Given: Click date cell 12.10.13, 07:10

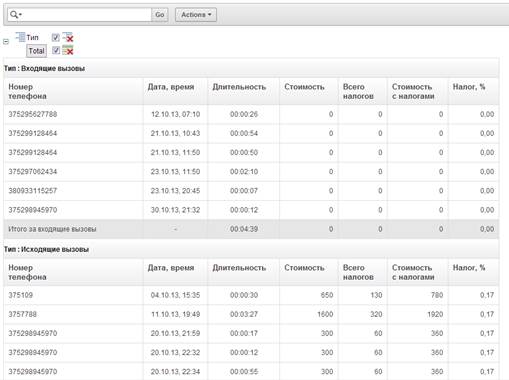Looking at the screenshot, I should click(x=176, y=114).
